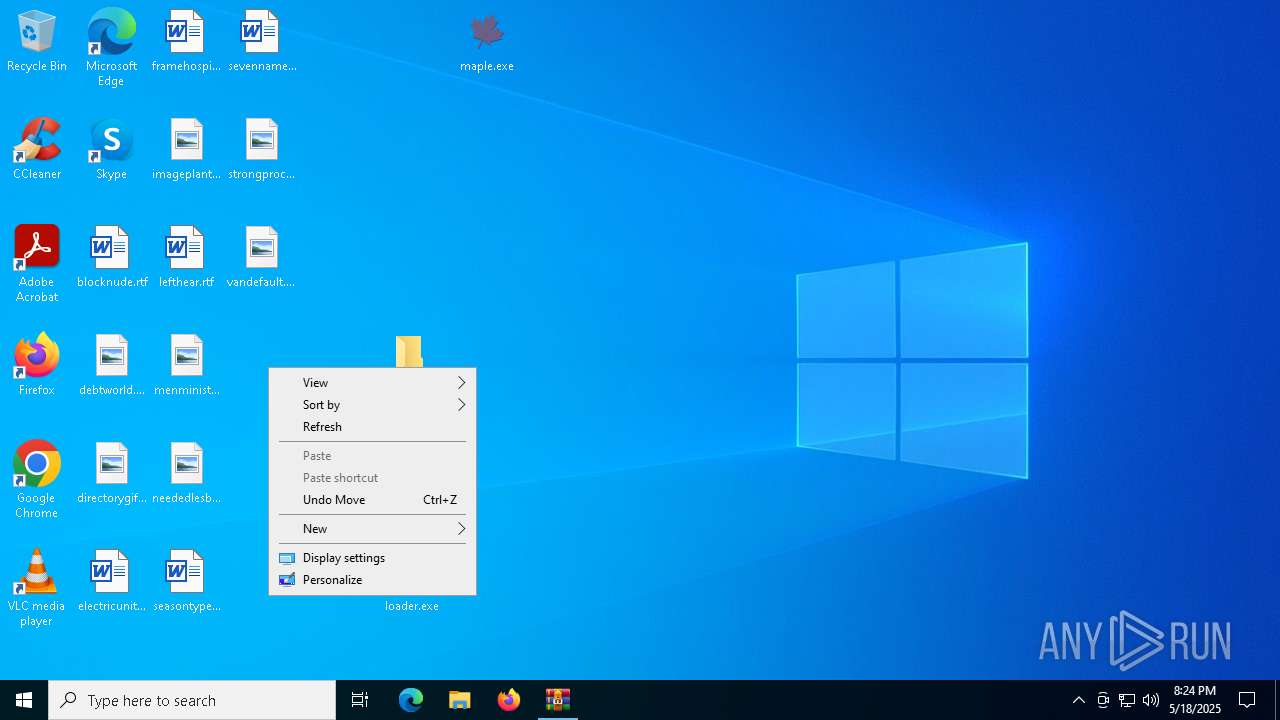The height and width of the screenshot is (720, 1280).
Task: Open the Google Chrome desktop shortcut
Action: pos(37,480)
